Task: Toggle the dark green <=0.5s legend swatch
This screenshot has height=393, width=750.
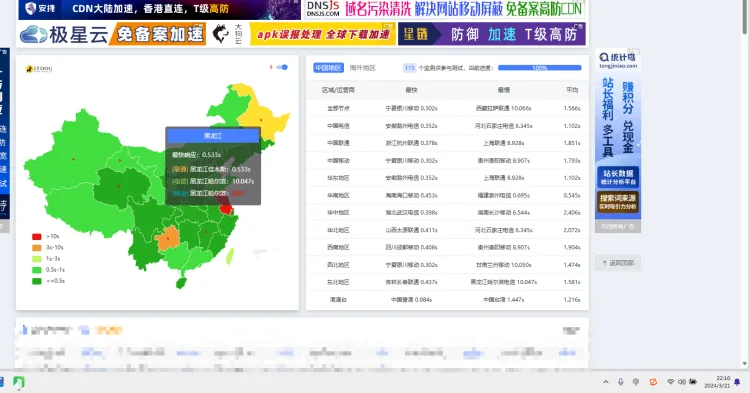Action: pyautogui.click(x=37, y=281)
